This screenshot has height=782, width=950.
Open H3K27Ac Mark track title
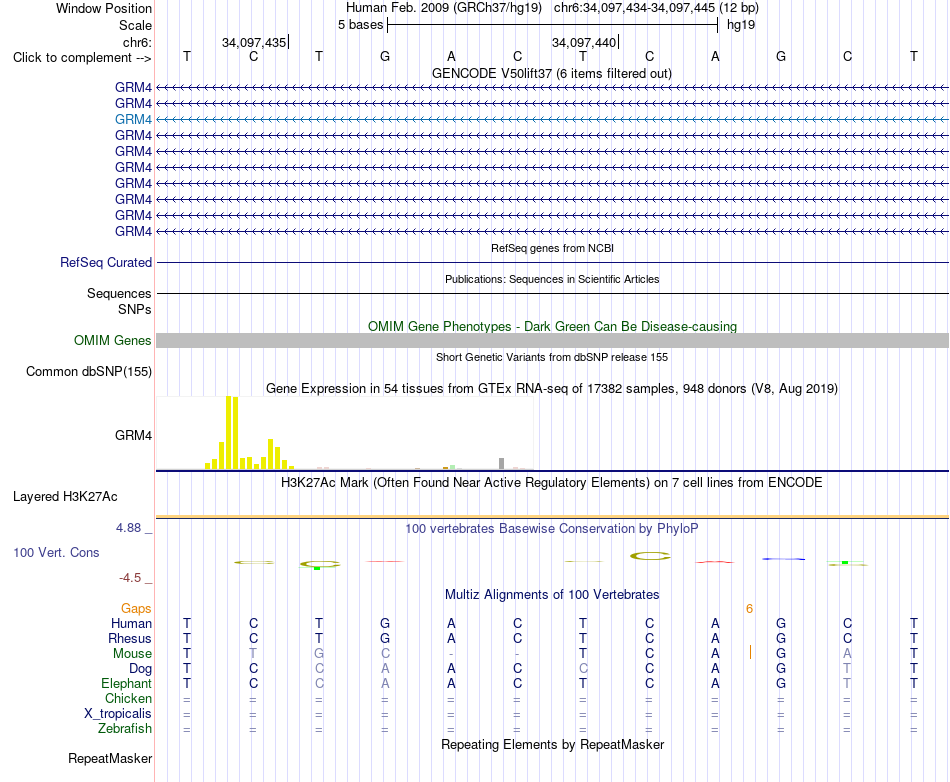pos(551,483)
